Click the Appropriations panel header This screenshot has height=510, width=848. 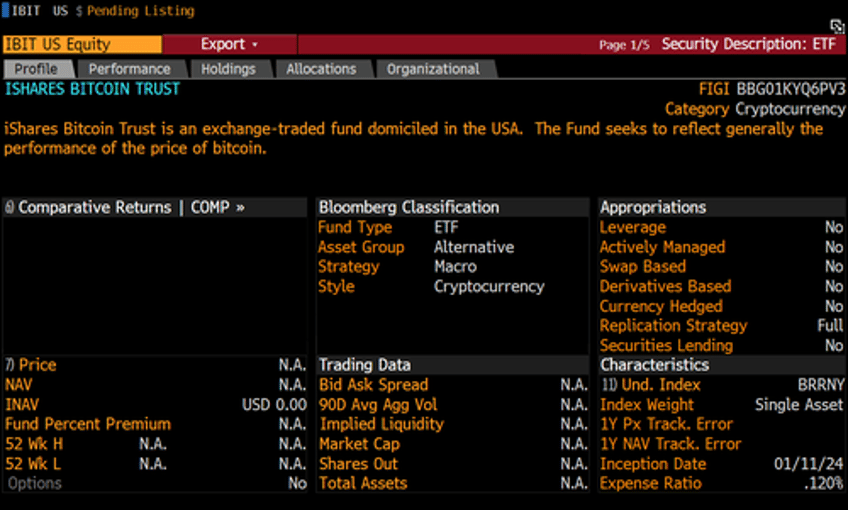(x=653, y=207)
